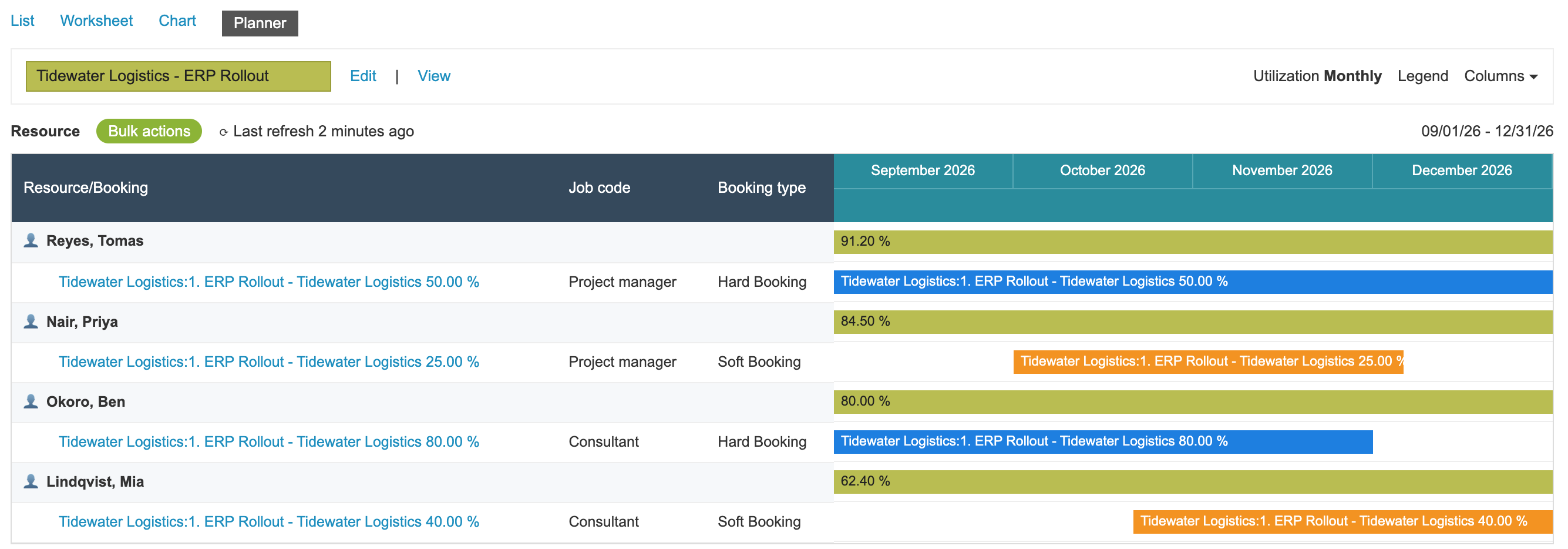Click the Edit link
This screenshot has width=1568, height=549.
coord(363,76)
